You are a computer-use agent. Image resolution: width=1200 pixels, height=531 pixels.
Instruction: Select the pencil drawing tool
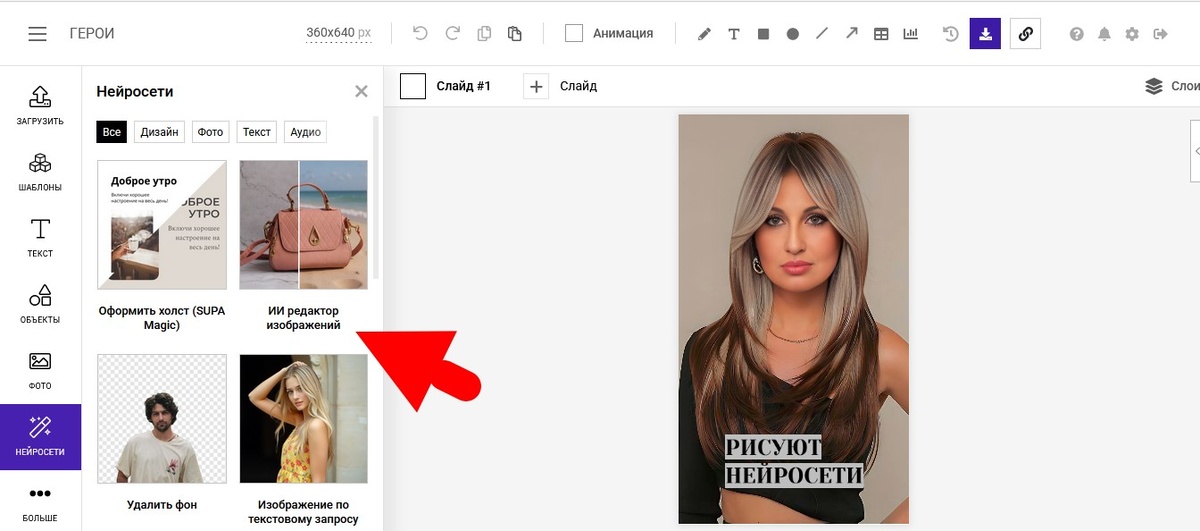(x=704, y=34)
